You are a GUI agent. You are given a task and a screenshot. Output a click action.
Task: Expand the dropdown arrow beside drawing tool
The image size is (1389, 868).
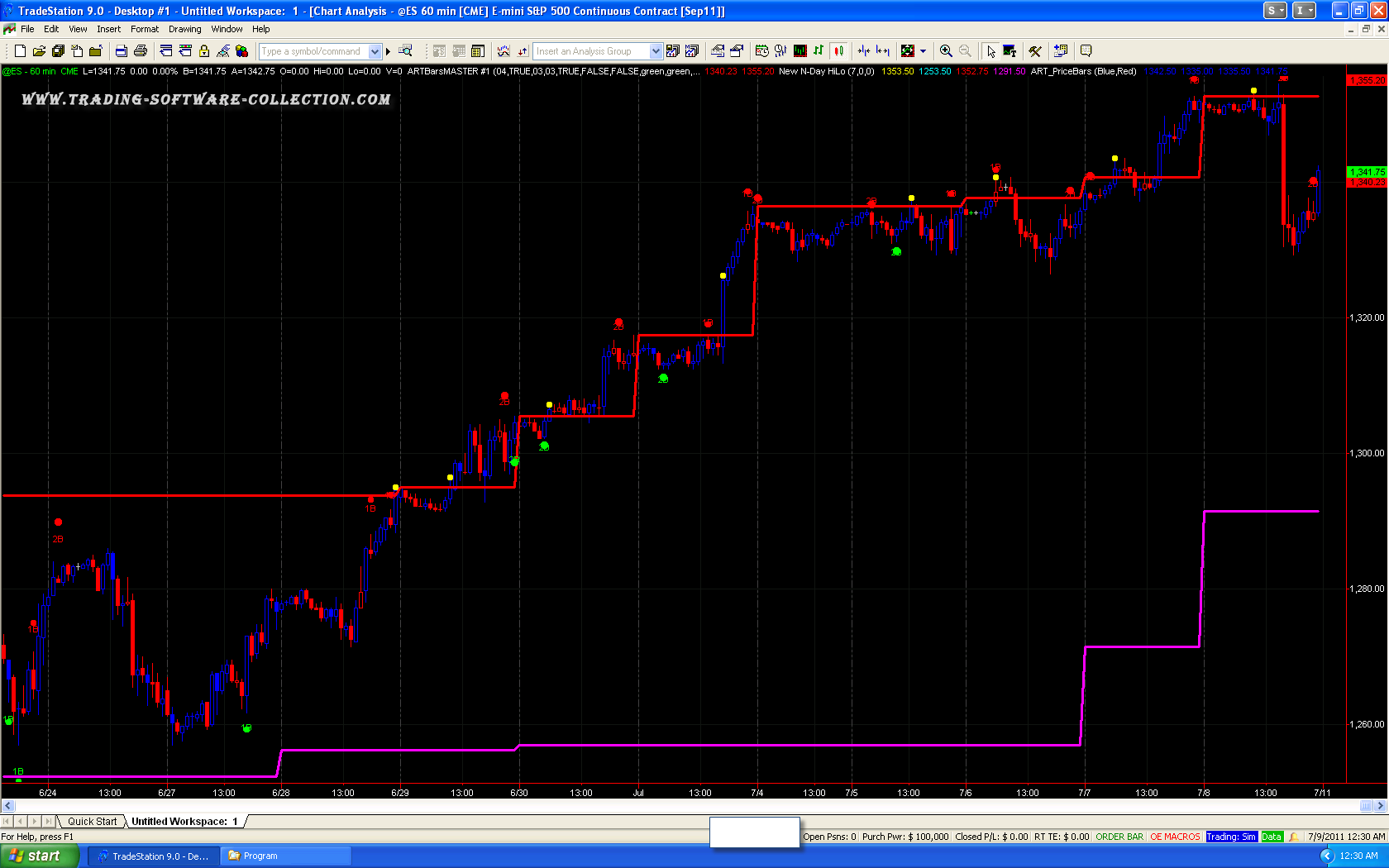pyautogui.click(x=923, y=51)
